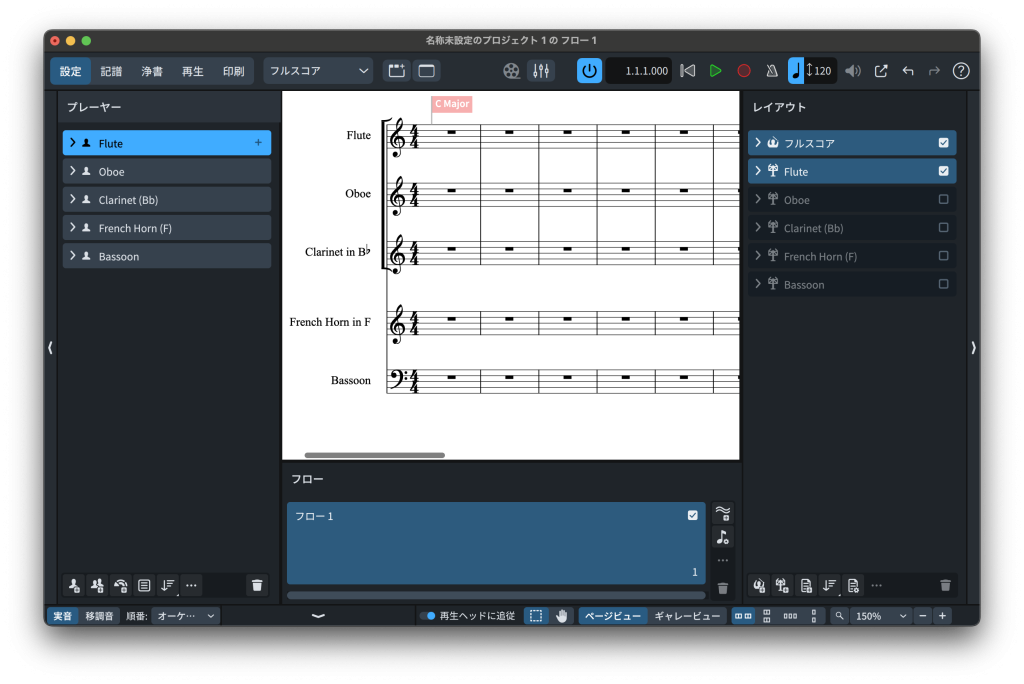Open the フルスコア layout dropdown
The width and height of the screenshot is (1024, 684).
(318, 71)
